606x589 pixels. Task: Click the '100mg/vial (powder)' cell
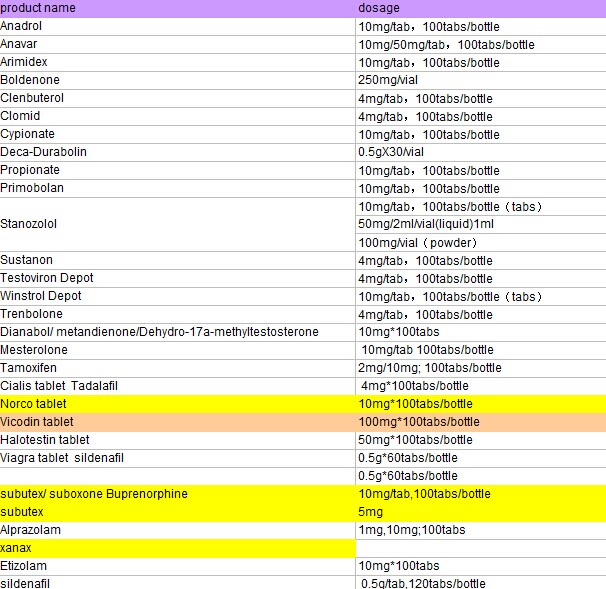click(x=481, y=242)
